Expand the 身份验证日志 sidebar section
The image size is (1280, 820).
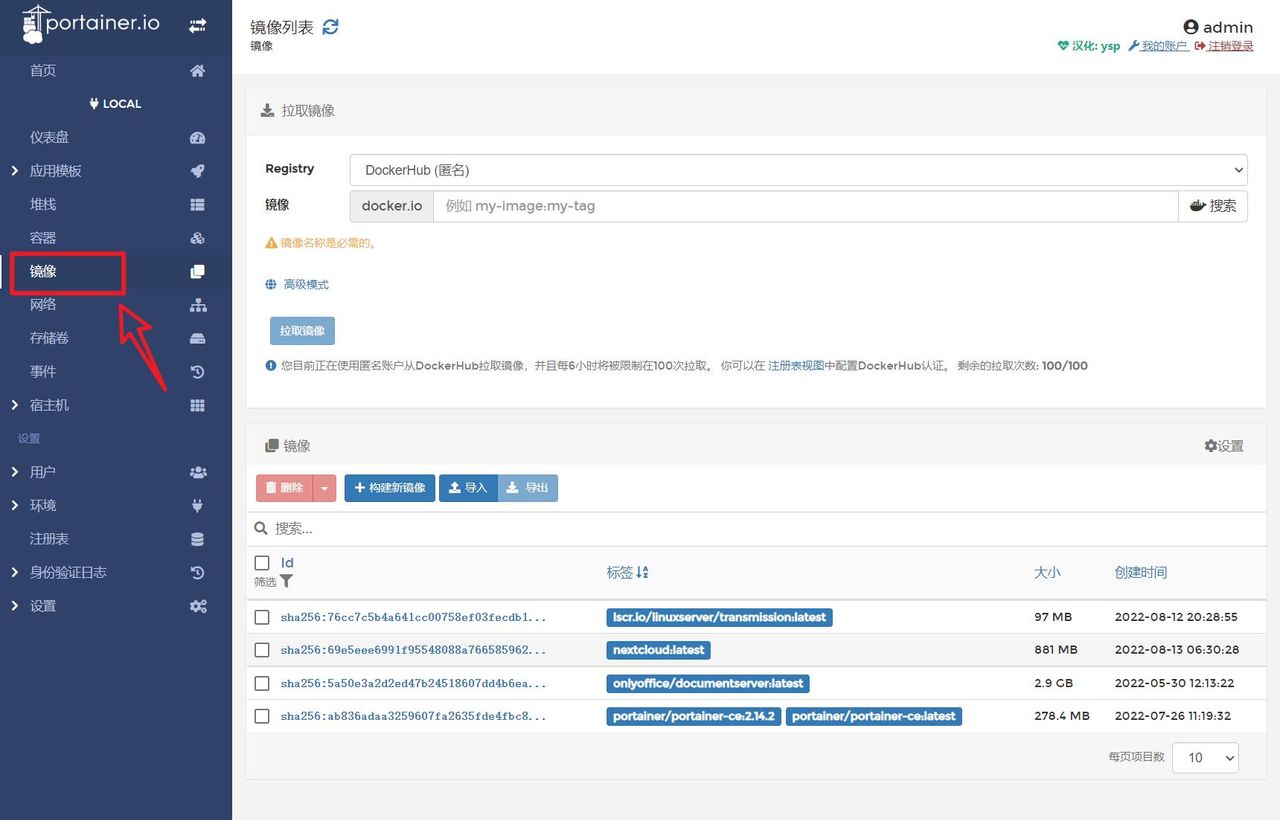[15, 573]
